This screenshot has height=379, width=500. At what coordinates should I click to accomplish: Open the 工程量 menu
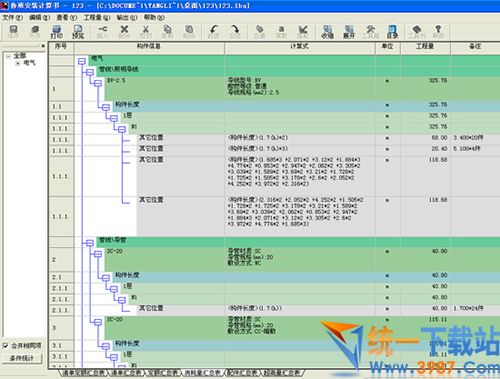click(97, 17)
